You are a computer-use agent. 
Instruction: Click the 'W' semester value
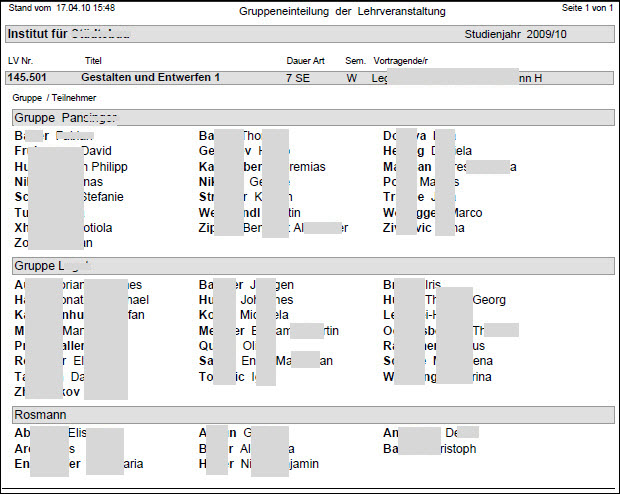pos(352,78)
